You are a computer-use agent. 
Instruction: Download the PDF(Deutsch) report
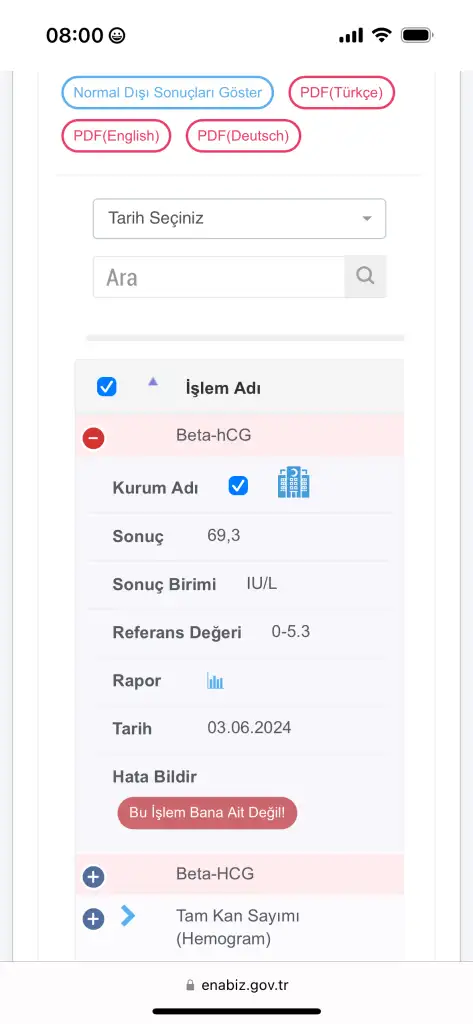pos(243,136)
